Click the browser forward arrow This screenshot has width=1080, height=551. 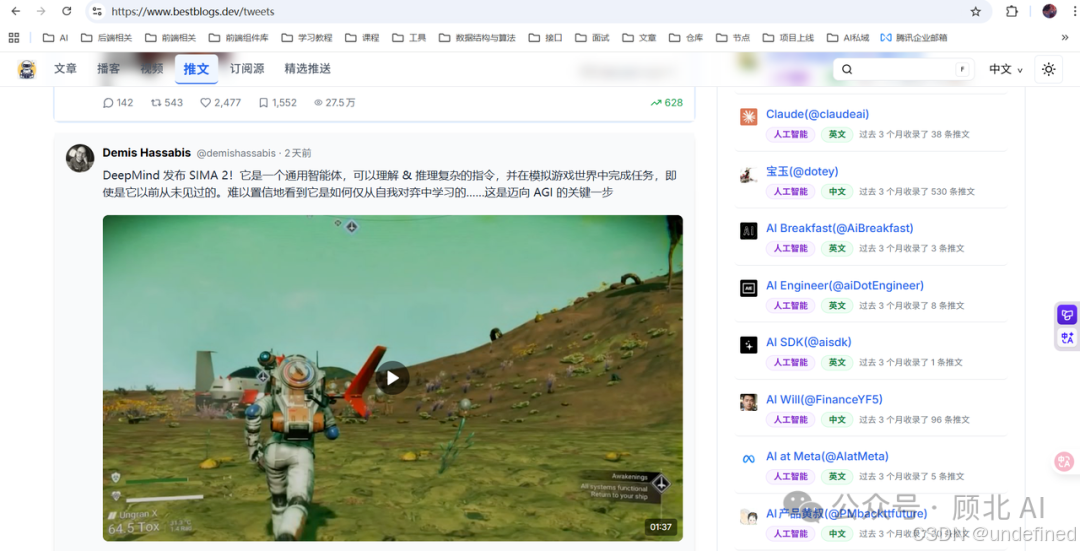coord(41,11)
